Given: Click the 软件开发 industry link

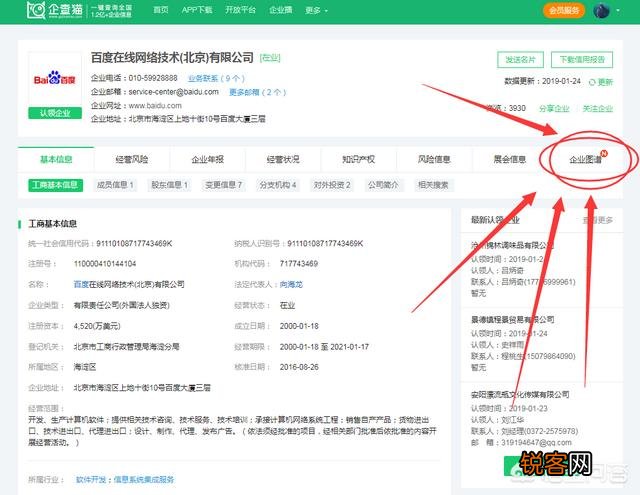Looking at the screenshot, I should (91, 479).
